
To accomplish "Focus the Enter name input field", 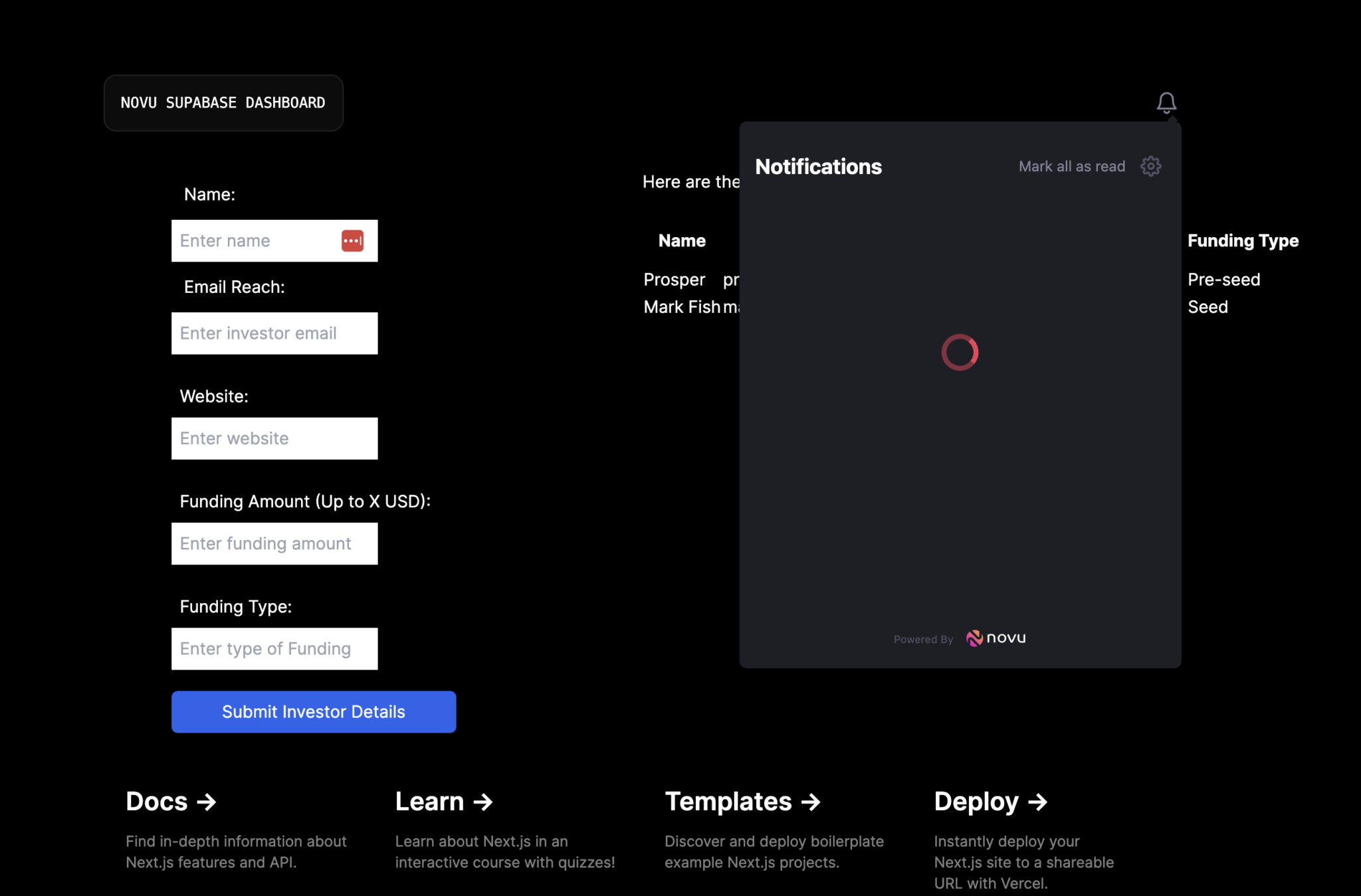I will 266,240.
